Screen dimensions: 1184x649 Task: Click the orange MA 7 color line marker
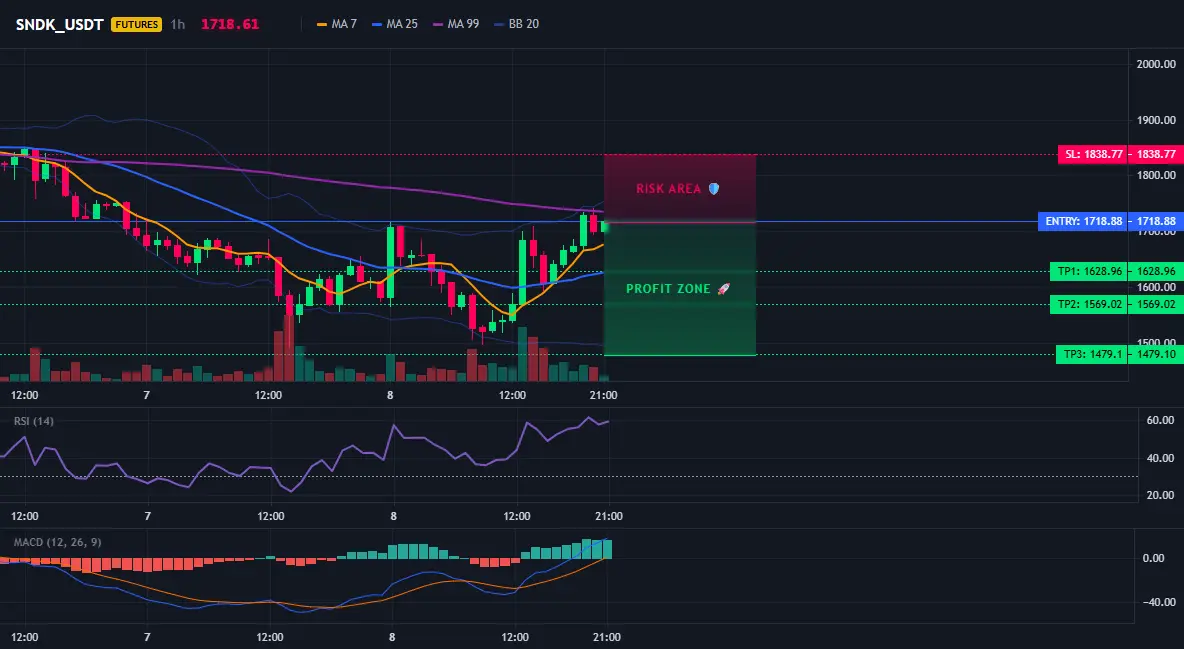tap(322, 24)
